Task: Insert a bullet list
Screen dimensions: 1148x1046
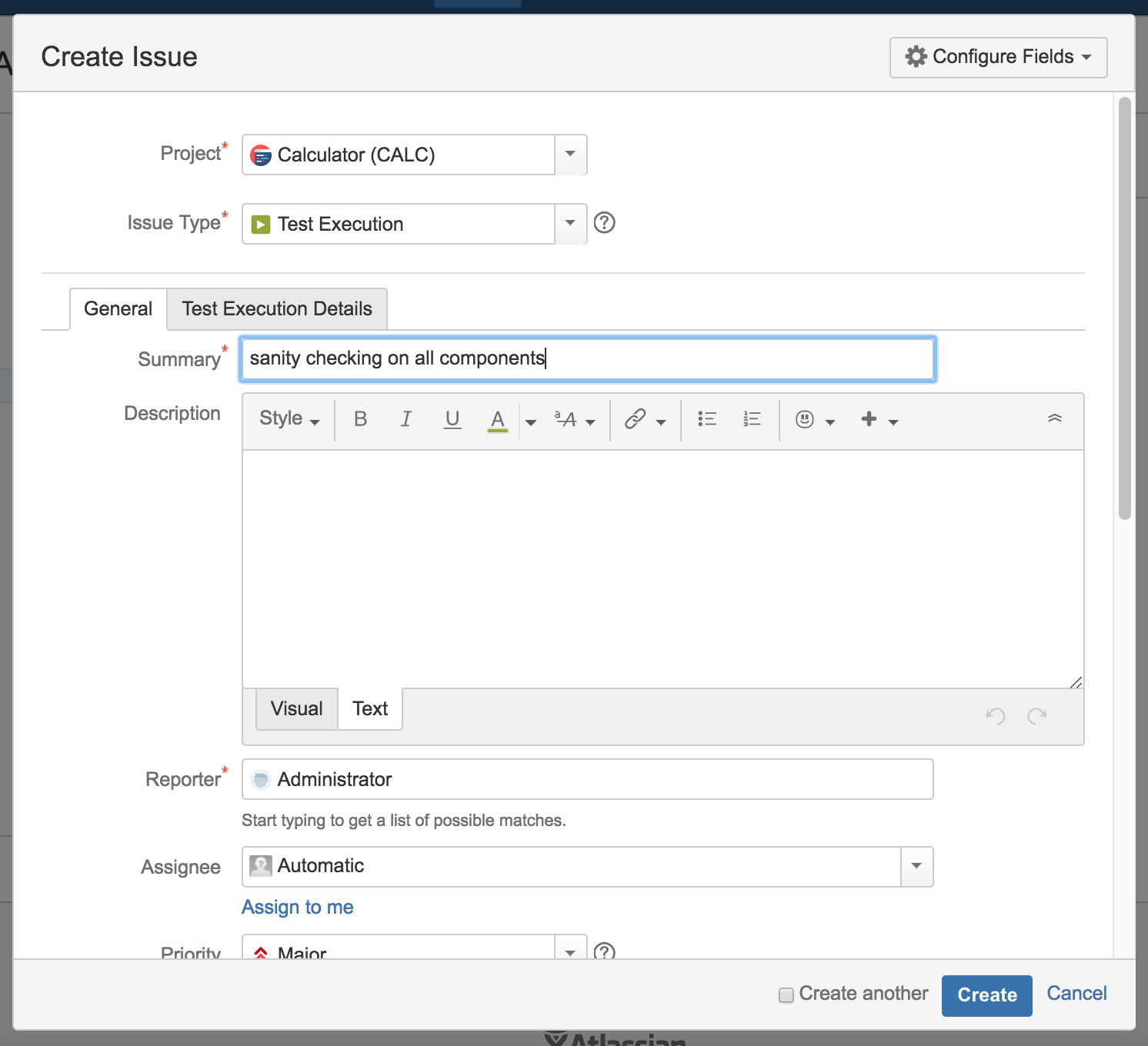Action: [x=707, y=419]
